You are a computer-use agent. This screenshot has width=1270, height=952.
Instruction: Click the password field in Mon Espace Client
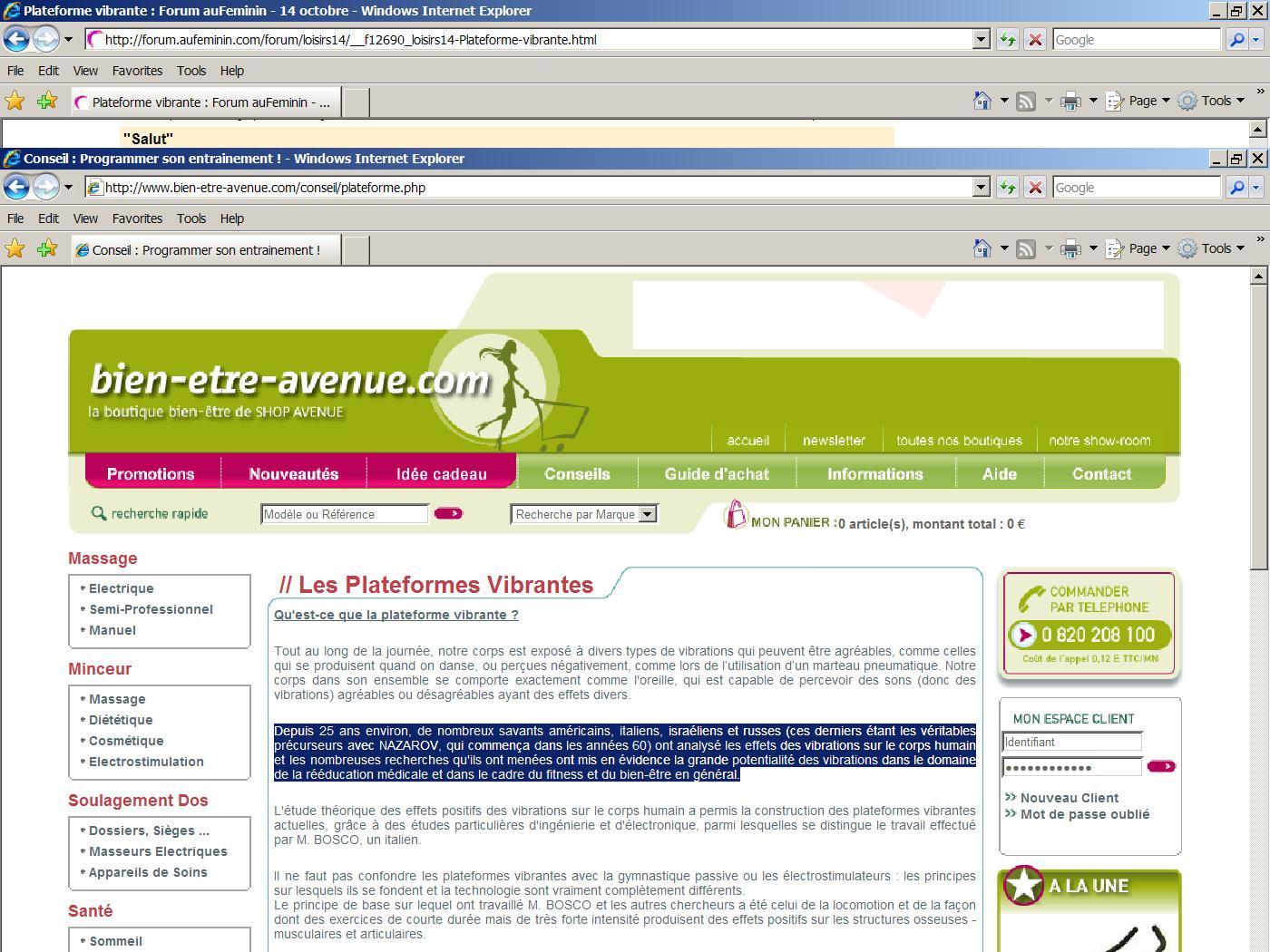1071,767
